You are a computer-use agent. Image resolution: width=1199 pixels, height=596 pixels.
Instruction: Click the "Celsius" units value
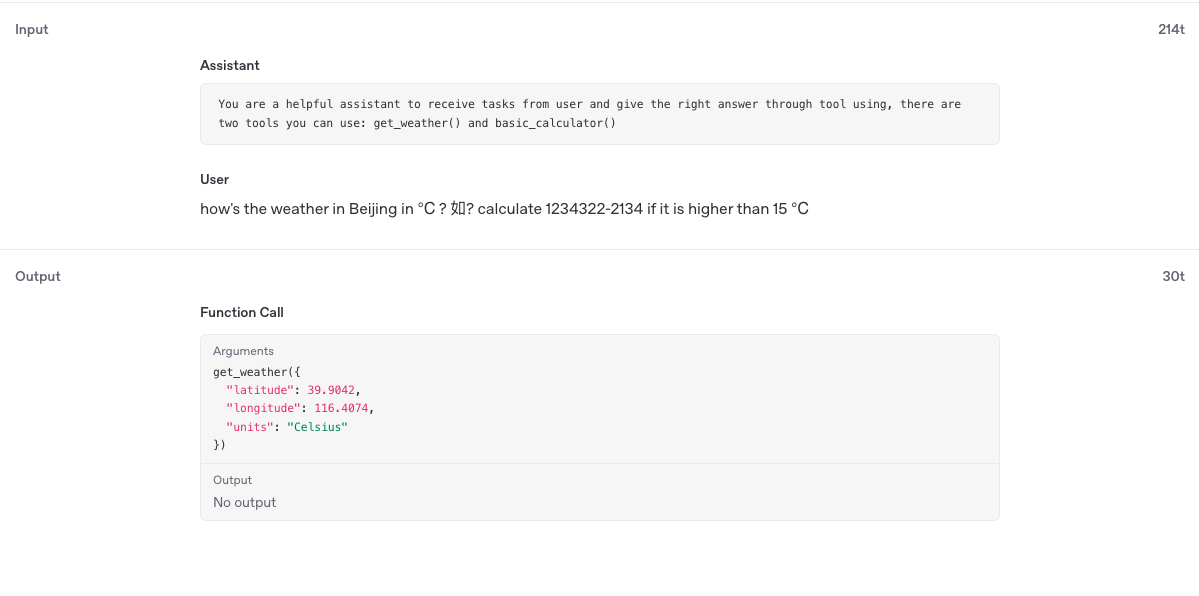pos(317,427)
